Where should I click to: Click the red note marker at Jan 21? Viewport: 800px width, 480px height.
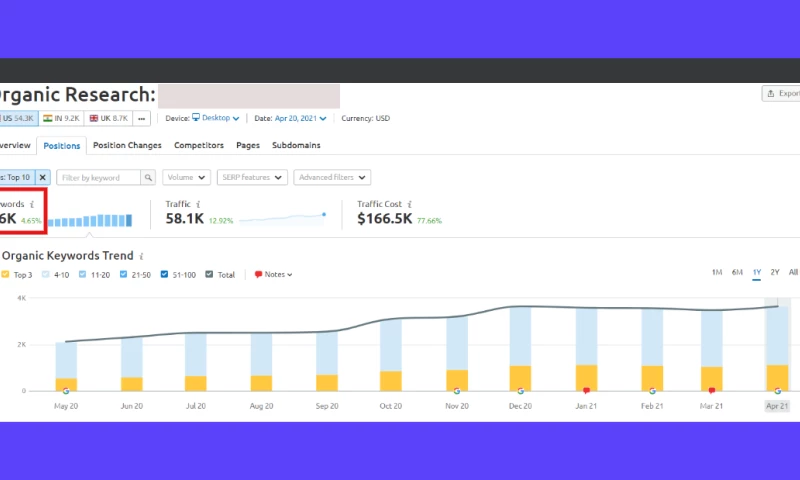(x=586, y=391)
